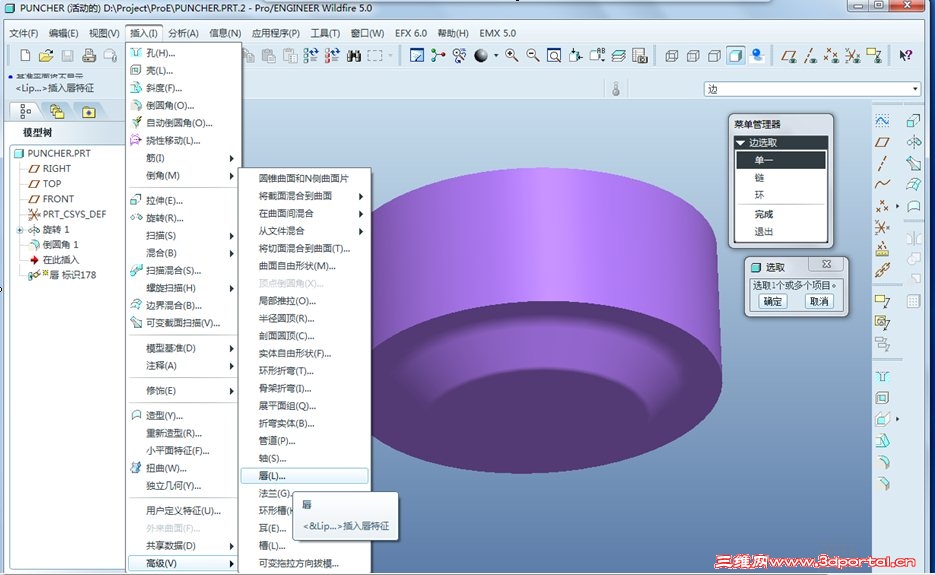Collapse the 边选取 menu section
Image resolution: width=935 pixels, height=575 pixels.
coord(741,143)
